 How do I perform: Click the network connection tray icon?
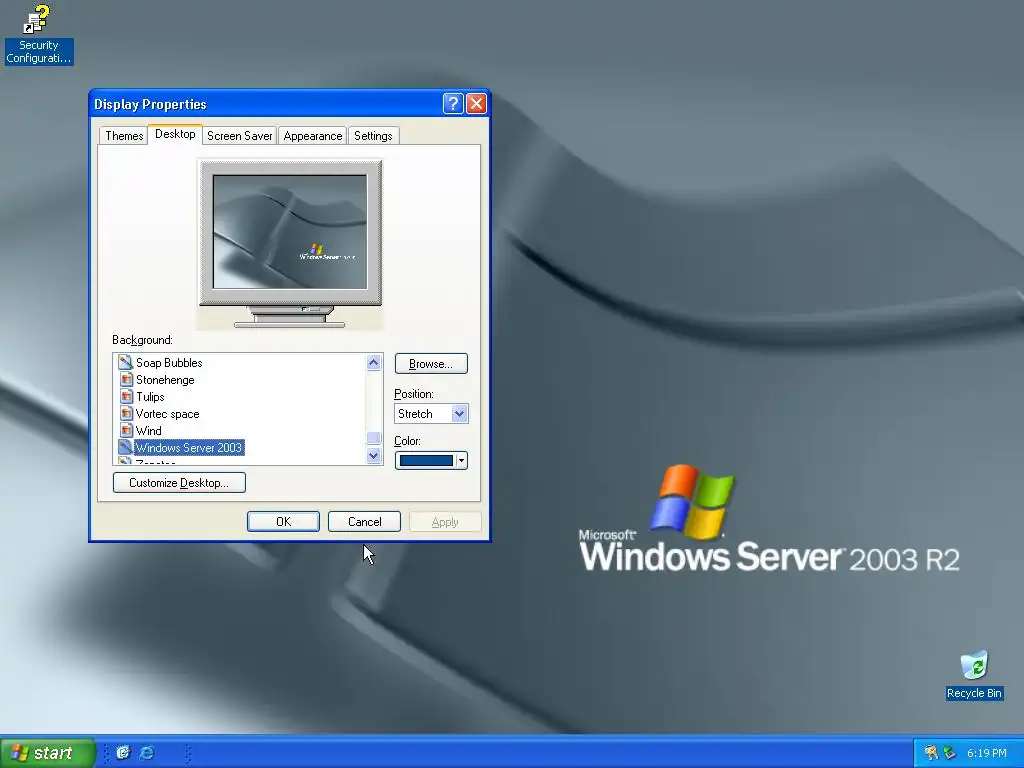pos(950,753)
